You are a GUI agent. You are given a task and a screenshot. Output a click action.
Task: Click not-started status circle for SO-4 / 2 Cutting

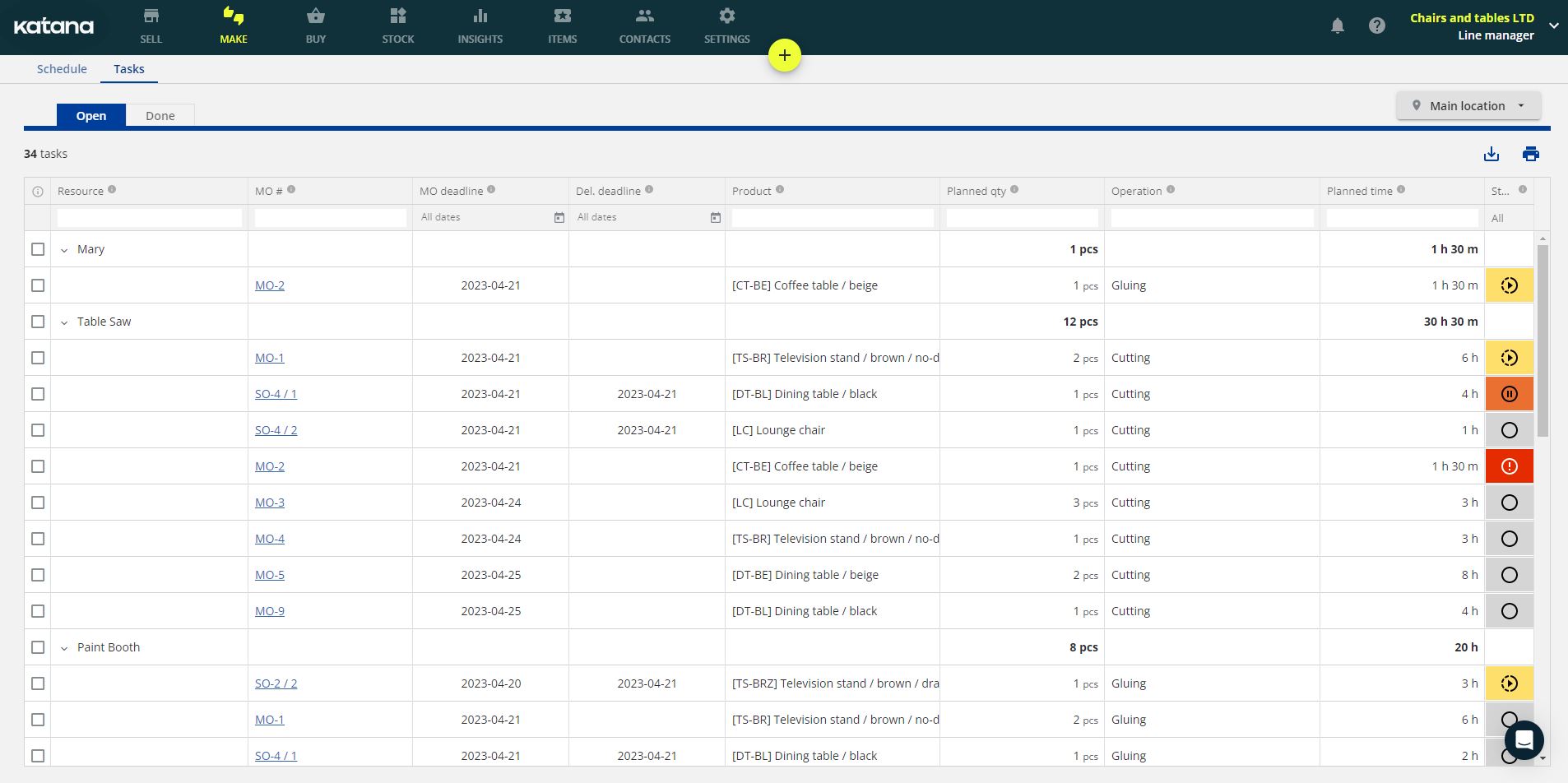(x=1510, y=430)
